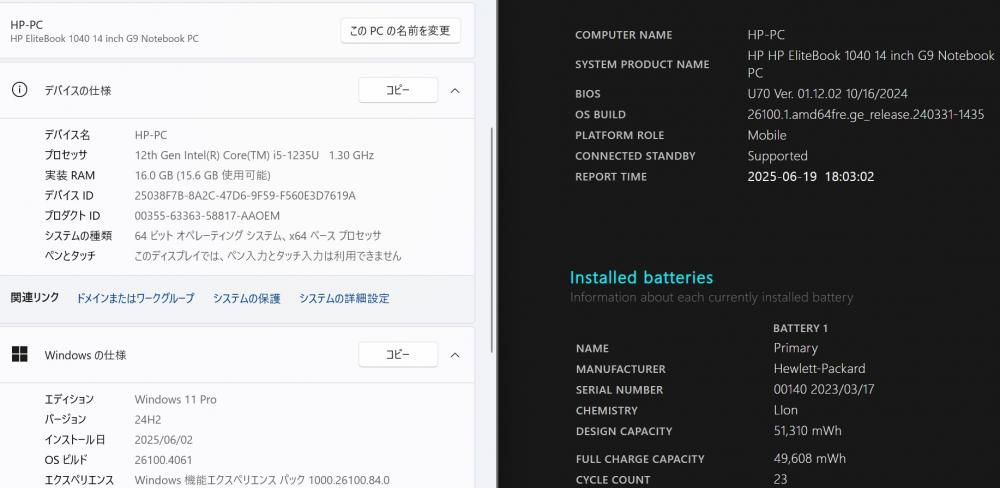Click the Windows logo icon
1000x488 pixels.
pos(20,355)
